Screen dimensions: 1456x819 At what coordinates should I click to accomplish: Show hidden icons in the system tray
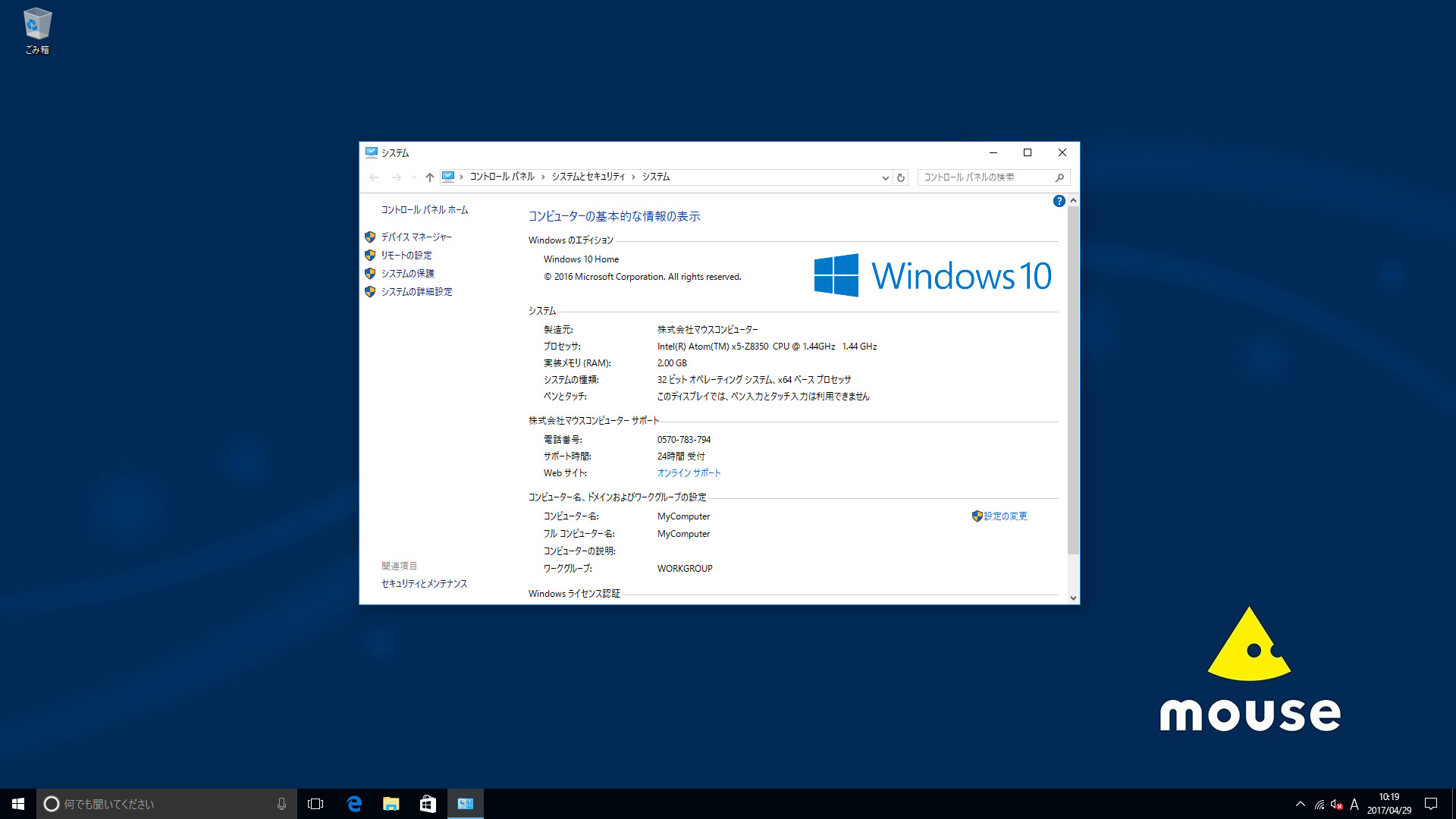(x=1299, y=805)
